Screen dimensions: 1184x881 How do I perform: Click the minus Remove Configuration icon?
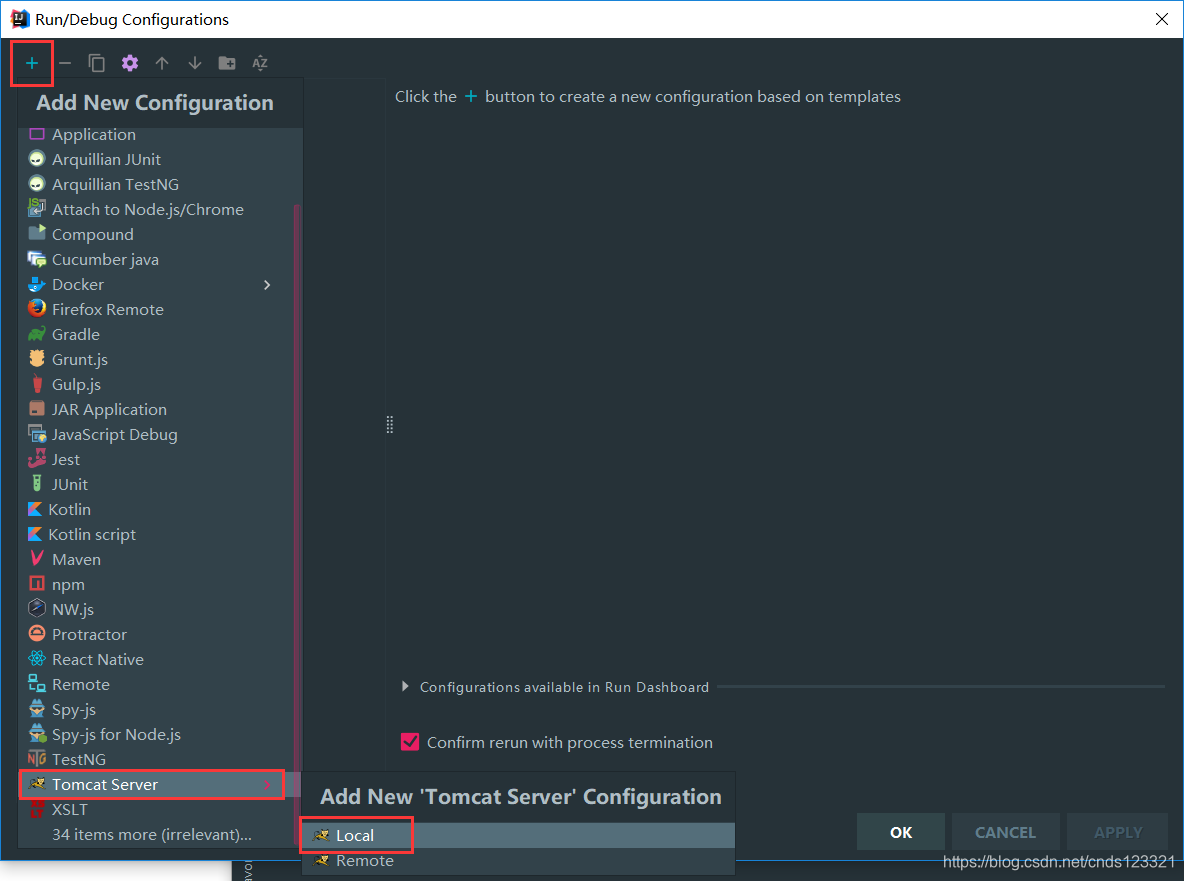(x=65, y=63)
